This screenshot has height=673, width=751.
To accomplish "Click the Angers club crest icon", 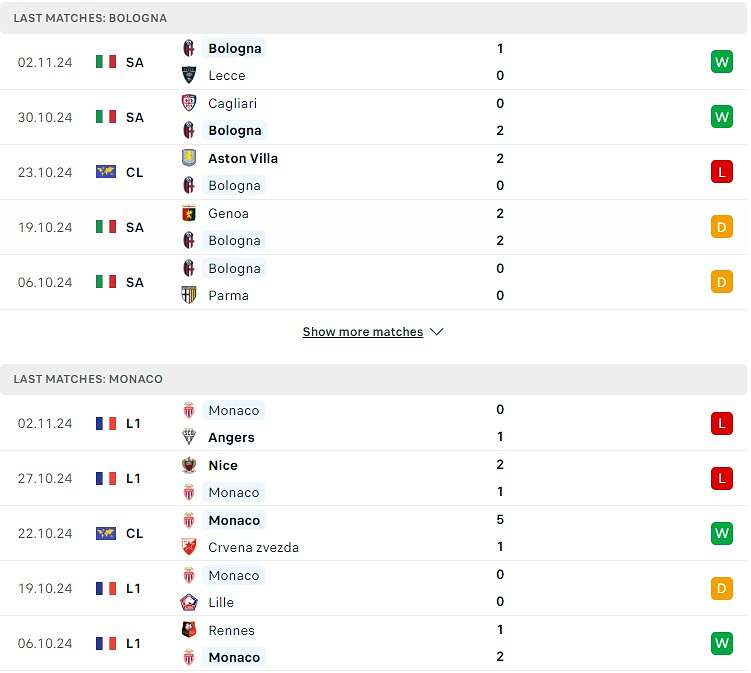I will click(189, 437).
